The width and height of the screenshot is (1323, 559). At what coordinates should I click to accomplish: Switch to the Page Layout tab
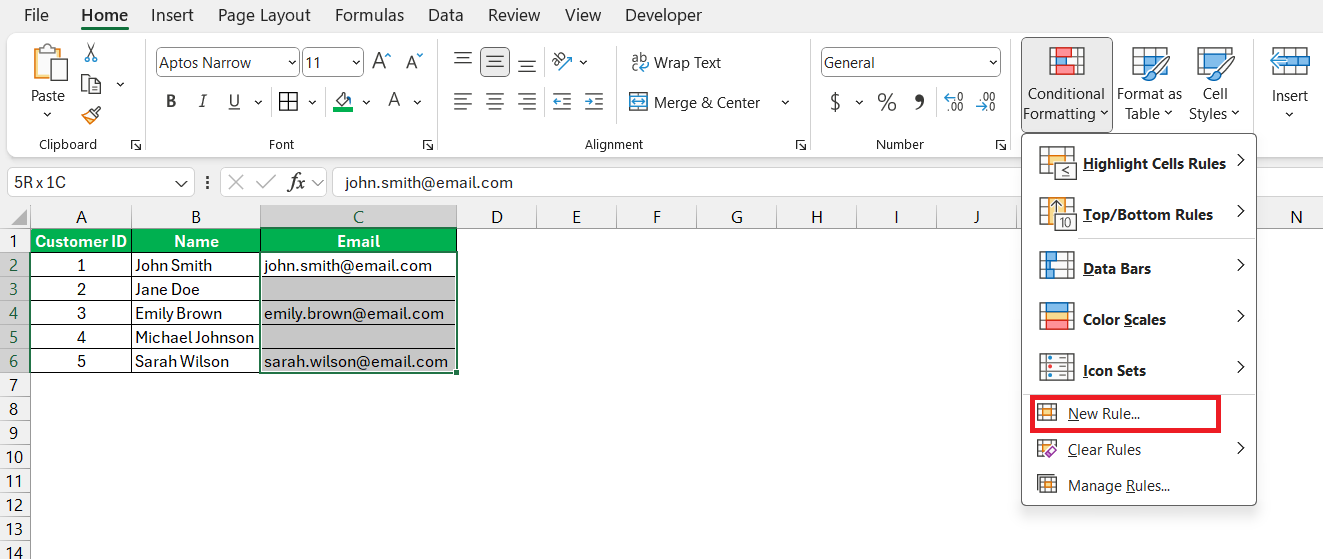click(264, 15)
